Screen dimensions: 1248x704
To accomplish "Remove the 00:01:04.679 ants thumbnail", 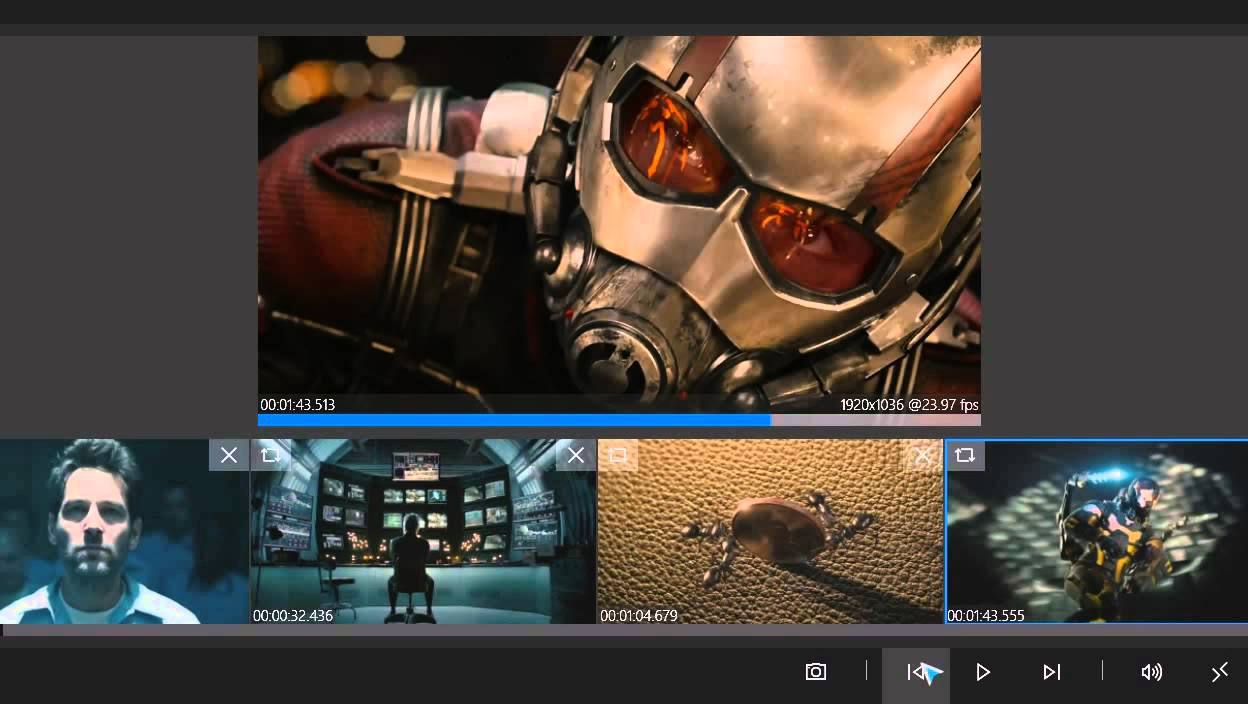I will 923,455.
